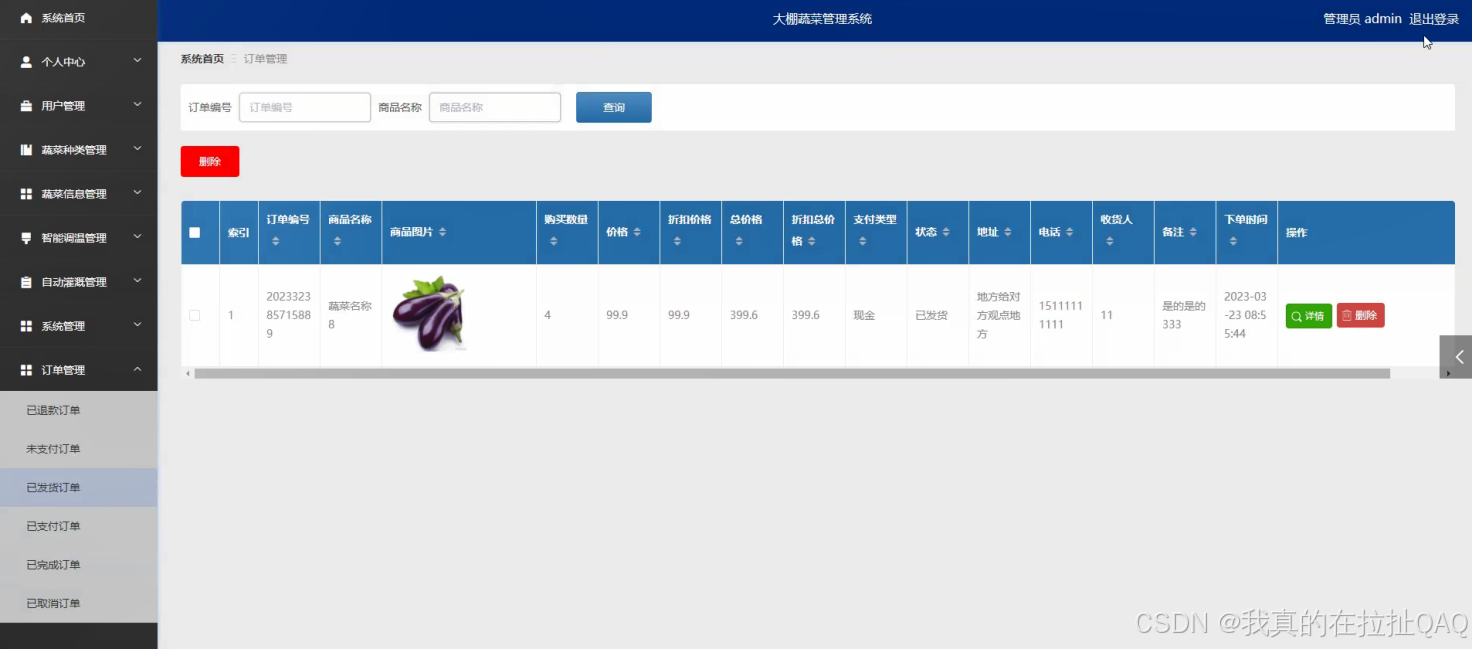Open 已取消订单 submenu item

pyautogui.click(x=79, y=604)
